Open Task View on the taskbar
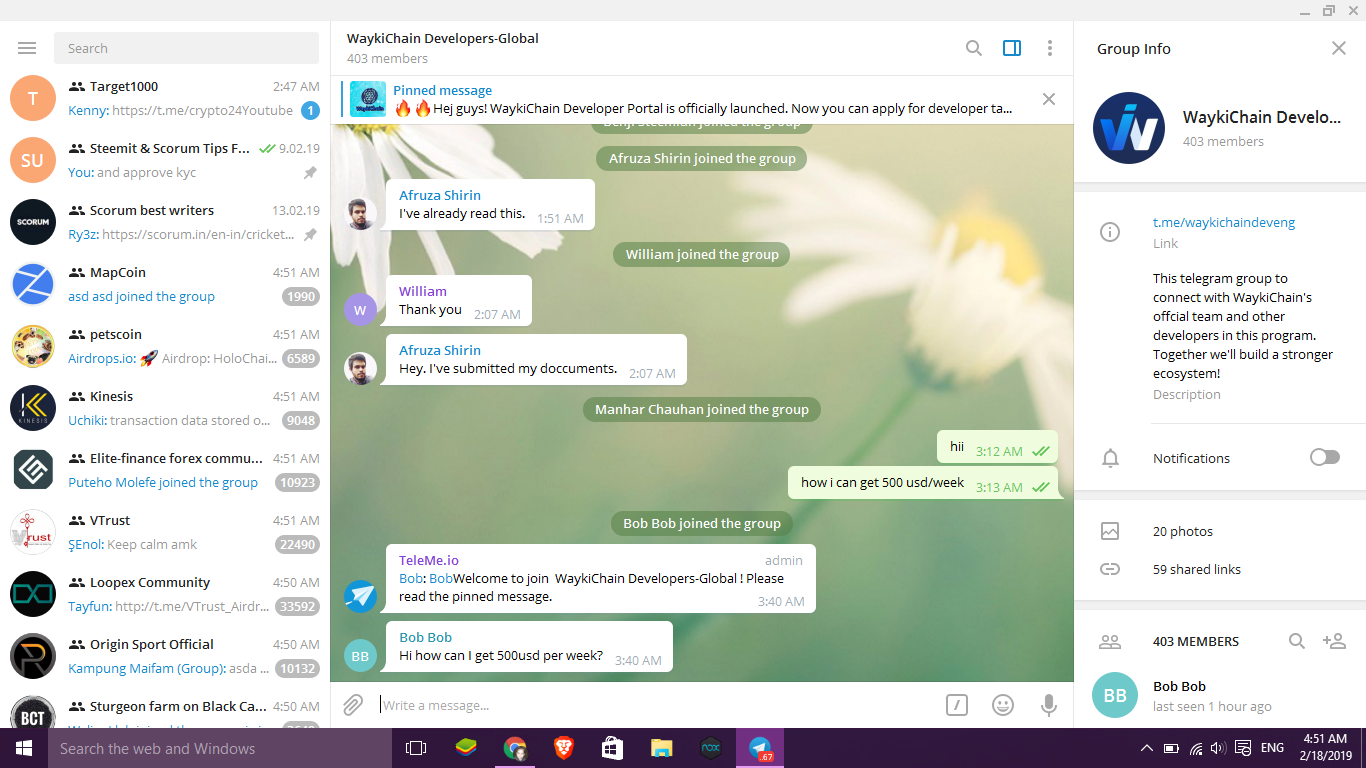 click(416, 748)
